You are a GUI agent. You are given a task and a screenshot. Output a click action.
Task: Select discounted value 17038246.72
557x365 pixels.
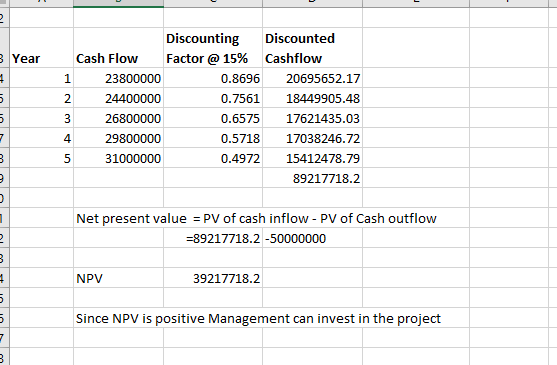312,138
